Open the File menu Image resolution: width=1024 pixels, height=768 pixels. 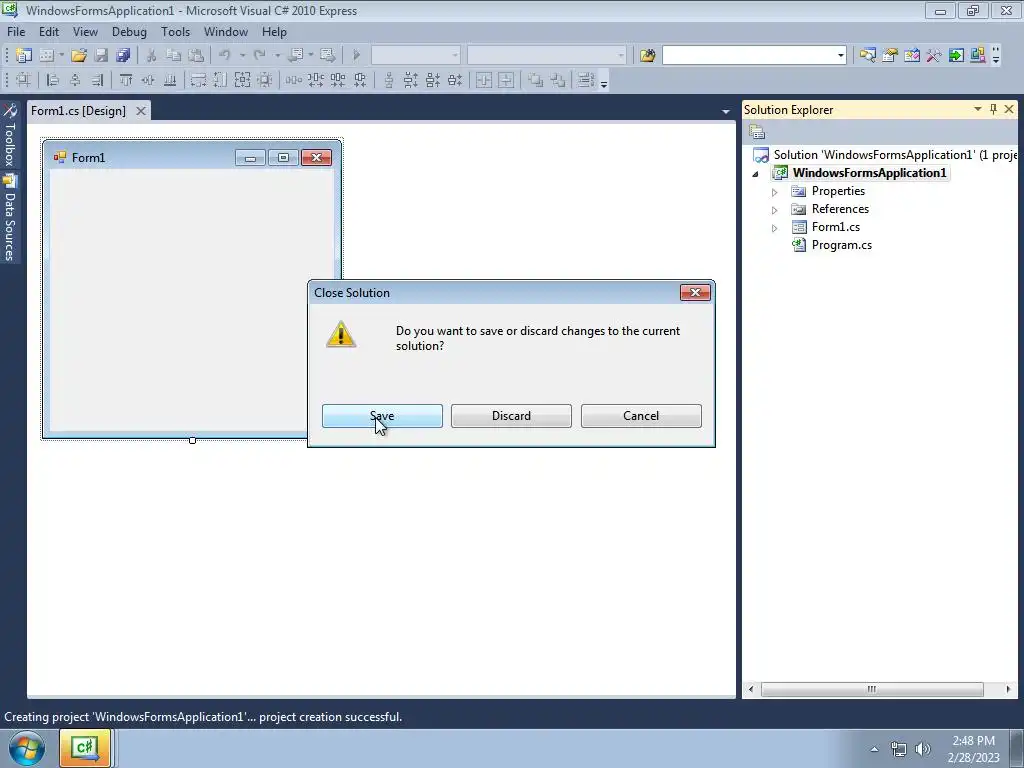point(16,31)
